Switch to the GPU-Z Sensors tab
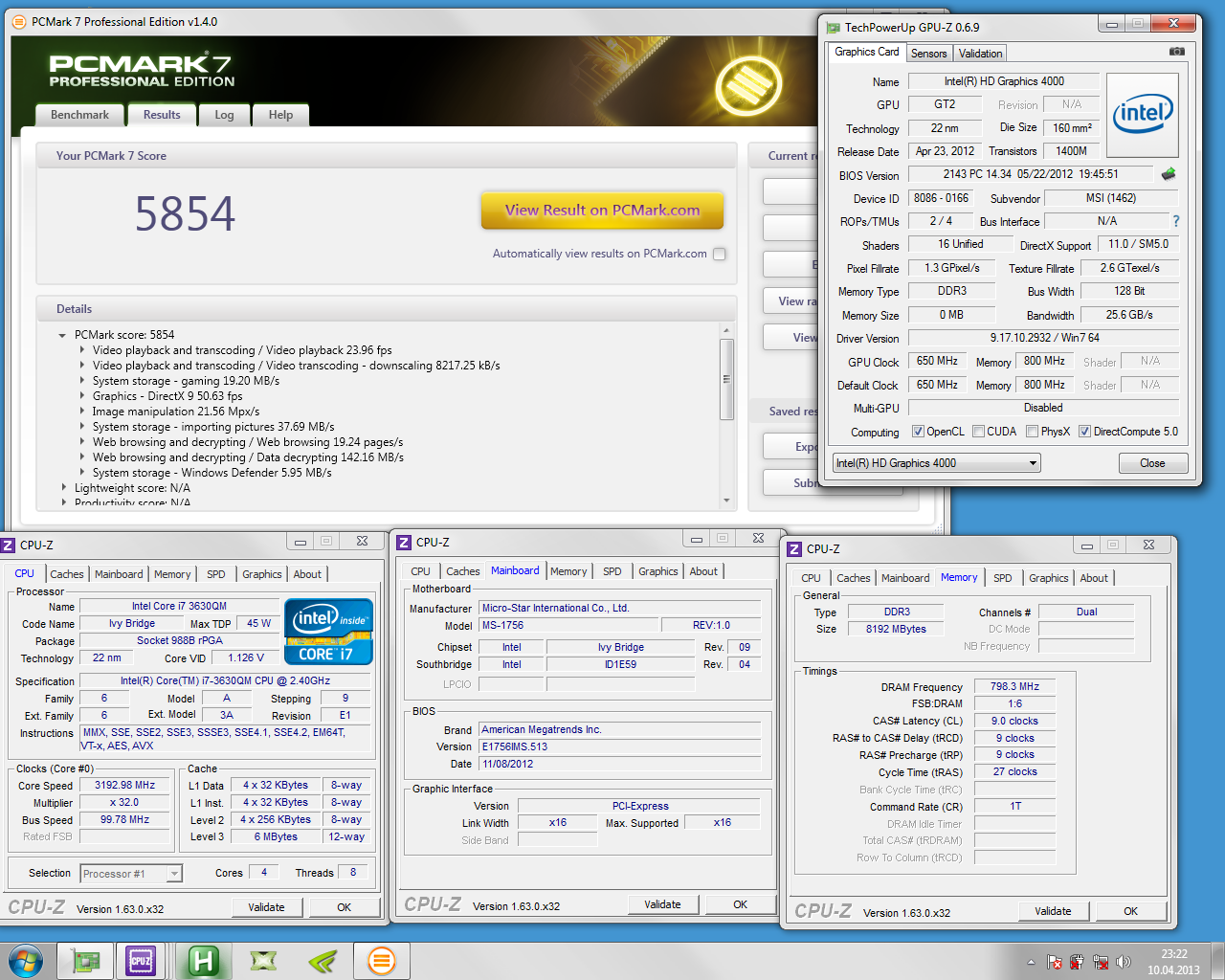 (928, 54)
